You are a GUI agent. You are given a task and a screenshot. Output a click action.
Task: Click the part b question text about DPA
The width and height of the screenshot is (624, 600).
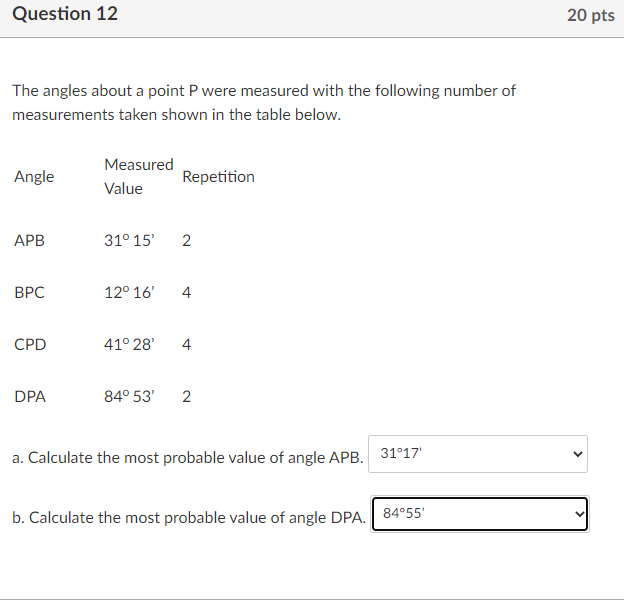[x=189, y=518]
